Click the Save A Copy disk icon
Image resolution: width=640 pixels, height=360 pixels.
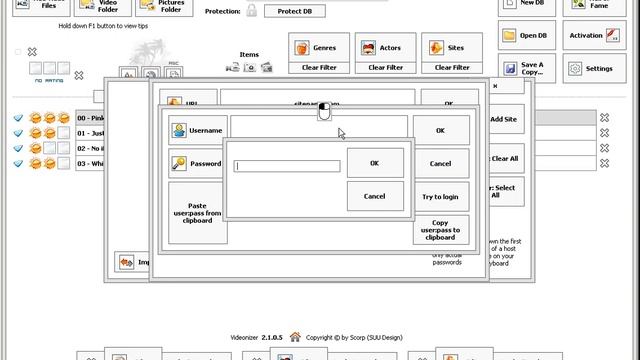coord(510,68)
